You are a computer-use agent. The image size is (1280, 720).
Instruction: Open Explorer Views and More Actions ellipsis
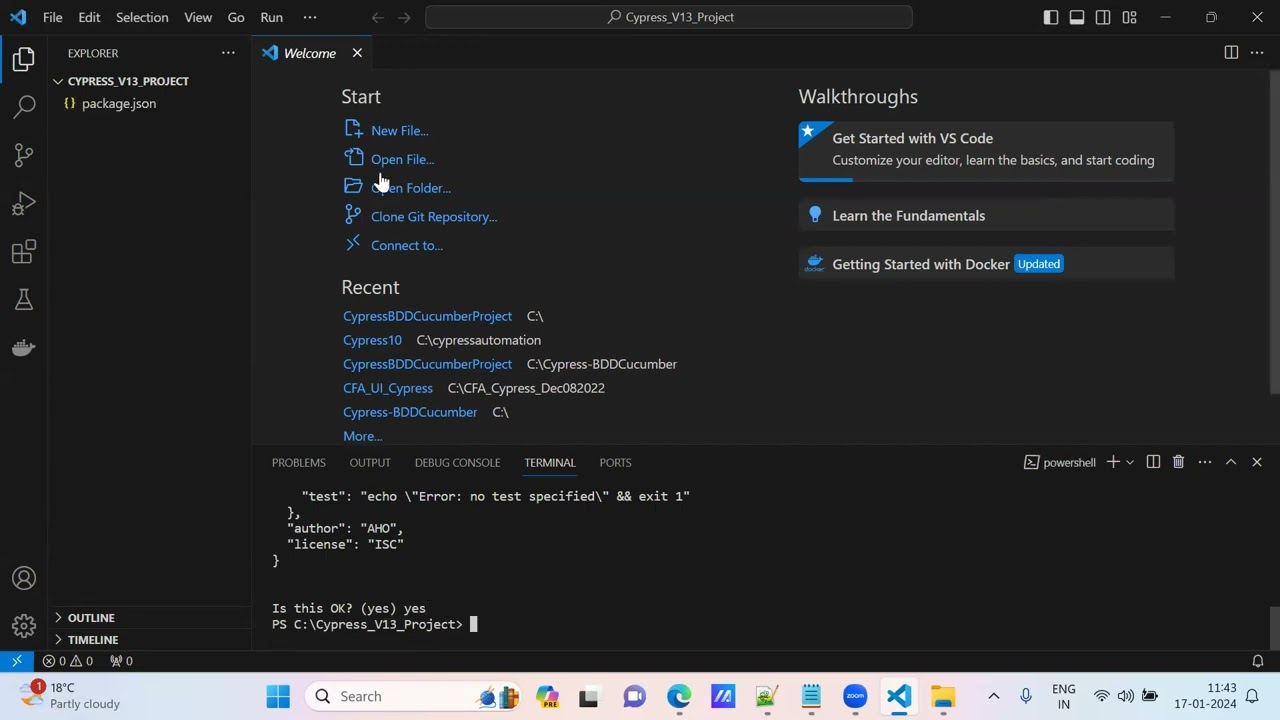coord(228,53)
